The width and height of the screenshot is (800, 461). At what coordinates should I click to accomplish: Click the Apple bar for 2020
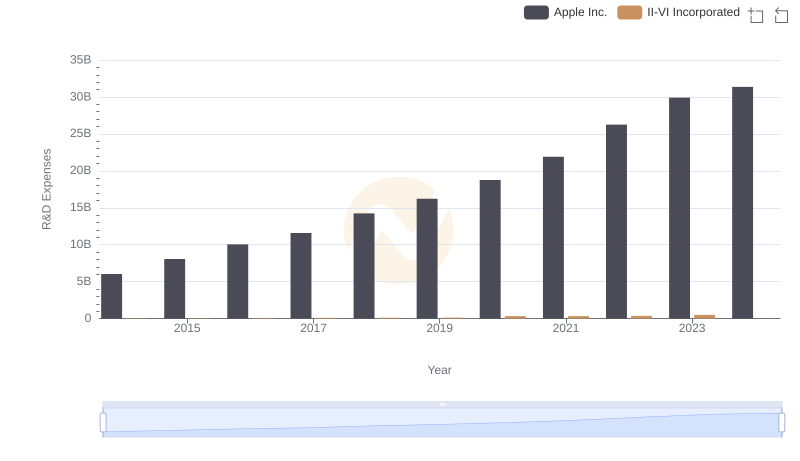[x=490, y=249]
